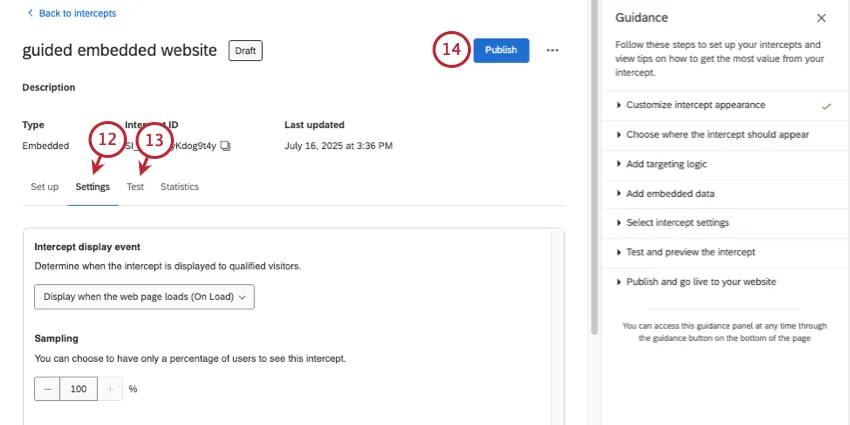Open the Set up tab
Viewport: 850px width, 425px height.
(x=44, y=187)
